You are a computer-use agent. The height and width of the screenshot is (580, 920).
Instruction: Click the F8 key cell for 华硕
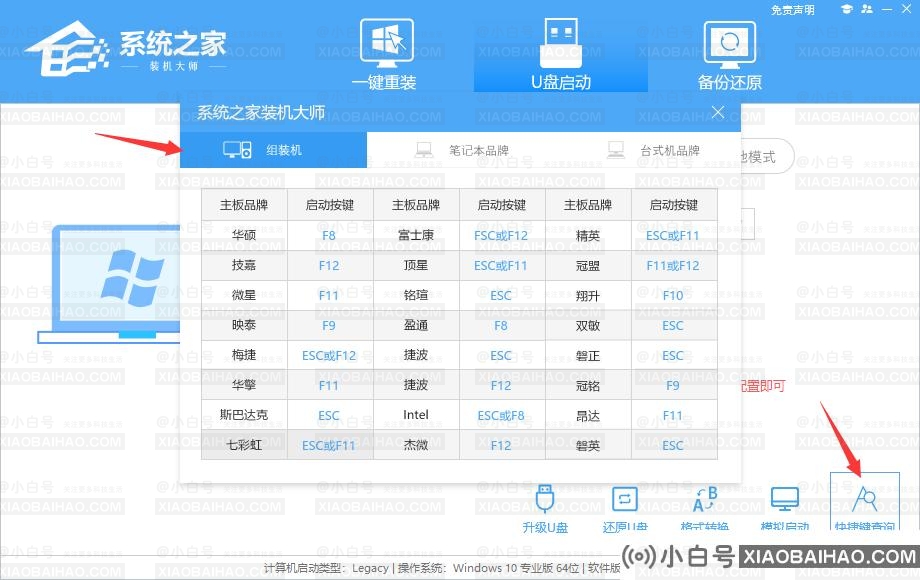329,235
